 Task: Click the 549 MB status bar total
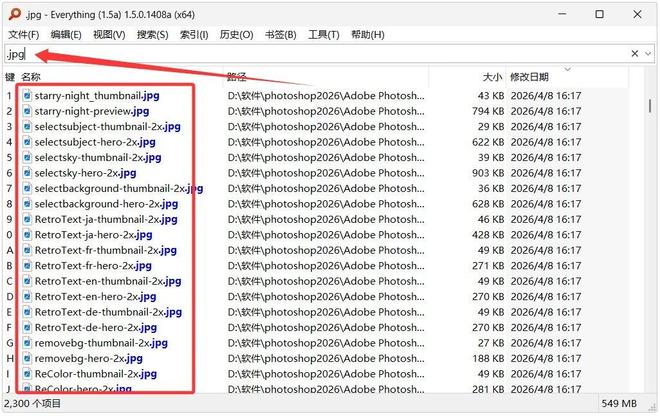tap(619, 403)
